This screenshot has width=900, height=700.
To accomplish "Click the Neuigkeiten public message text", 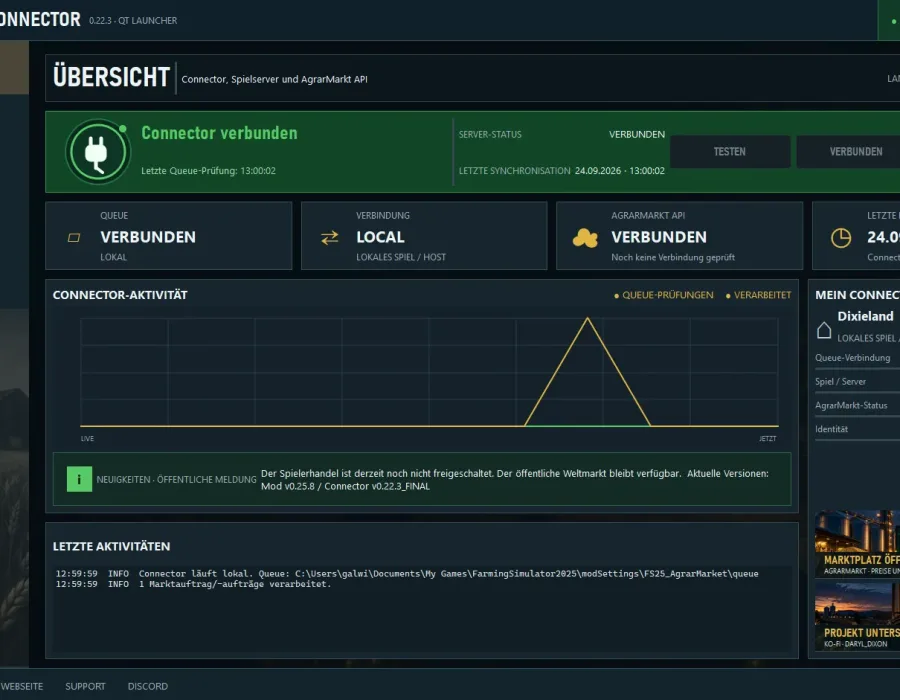I will pyautogui.click(x=514, y=480).
